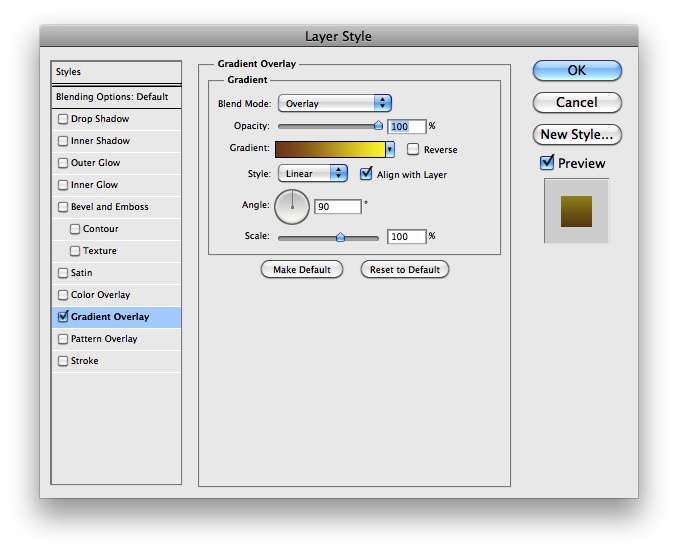
Task: Select the Styles list entry
Action: pos(116,72)
